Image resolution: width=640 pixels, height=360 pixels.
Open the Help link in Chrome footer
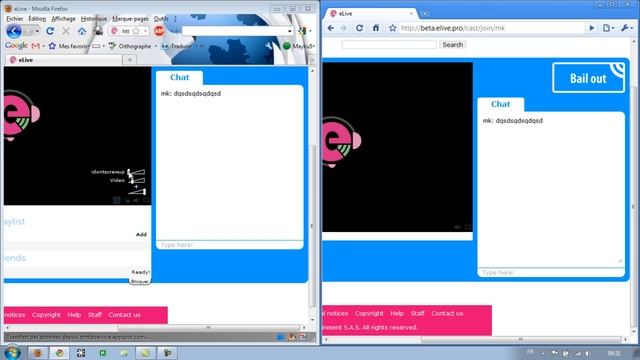click(x=397, y=313)
